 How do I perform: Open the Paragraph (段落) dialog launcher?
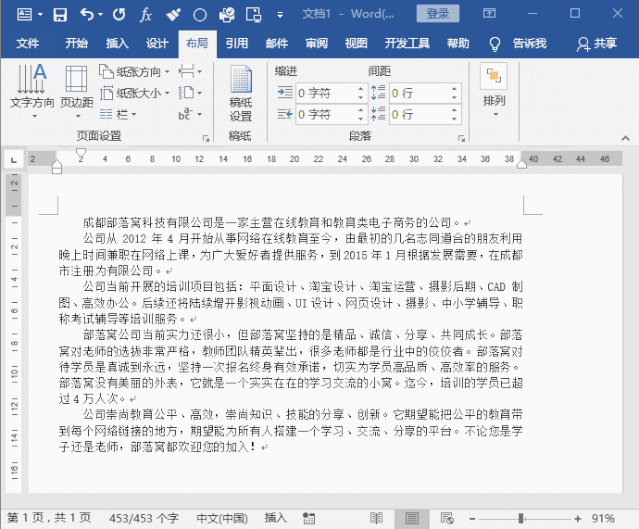[x=461, y=139]
